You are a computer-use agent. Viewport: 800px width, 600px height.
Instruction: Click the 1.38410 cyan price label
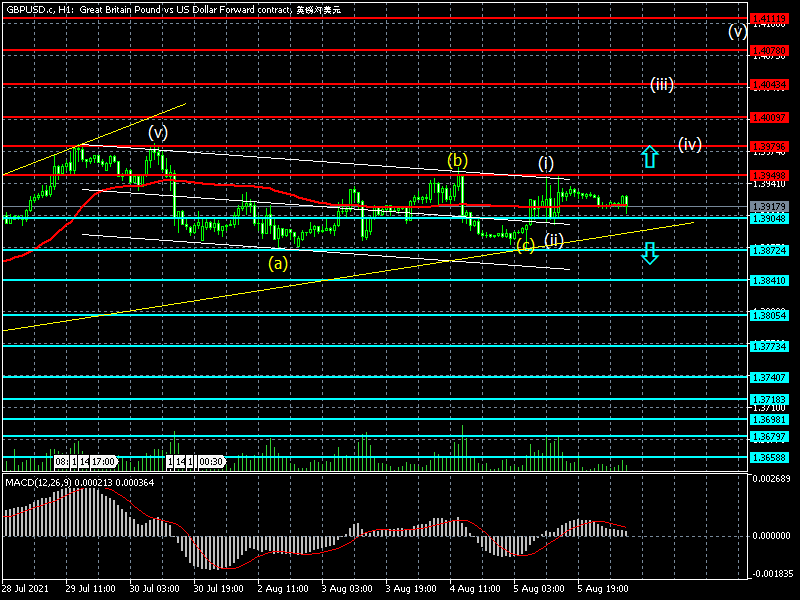click(769, 281)
